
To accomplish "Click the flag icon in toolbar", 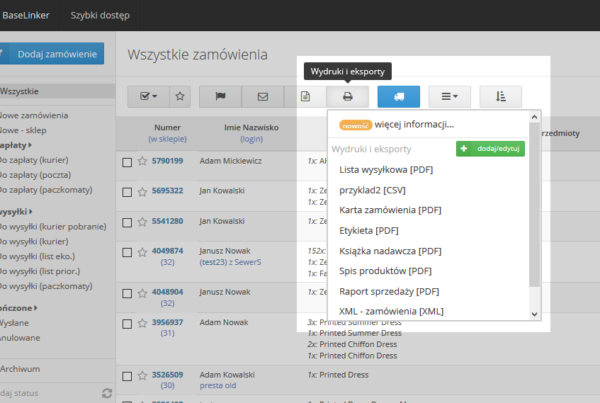I will [220, 97].
